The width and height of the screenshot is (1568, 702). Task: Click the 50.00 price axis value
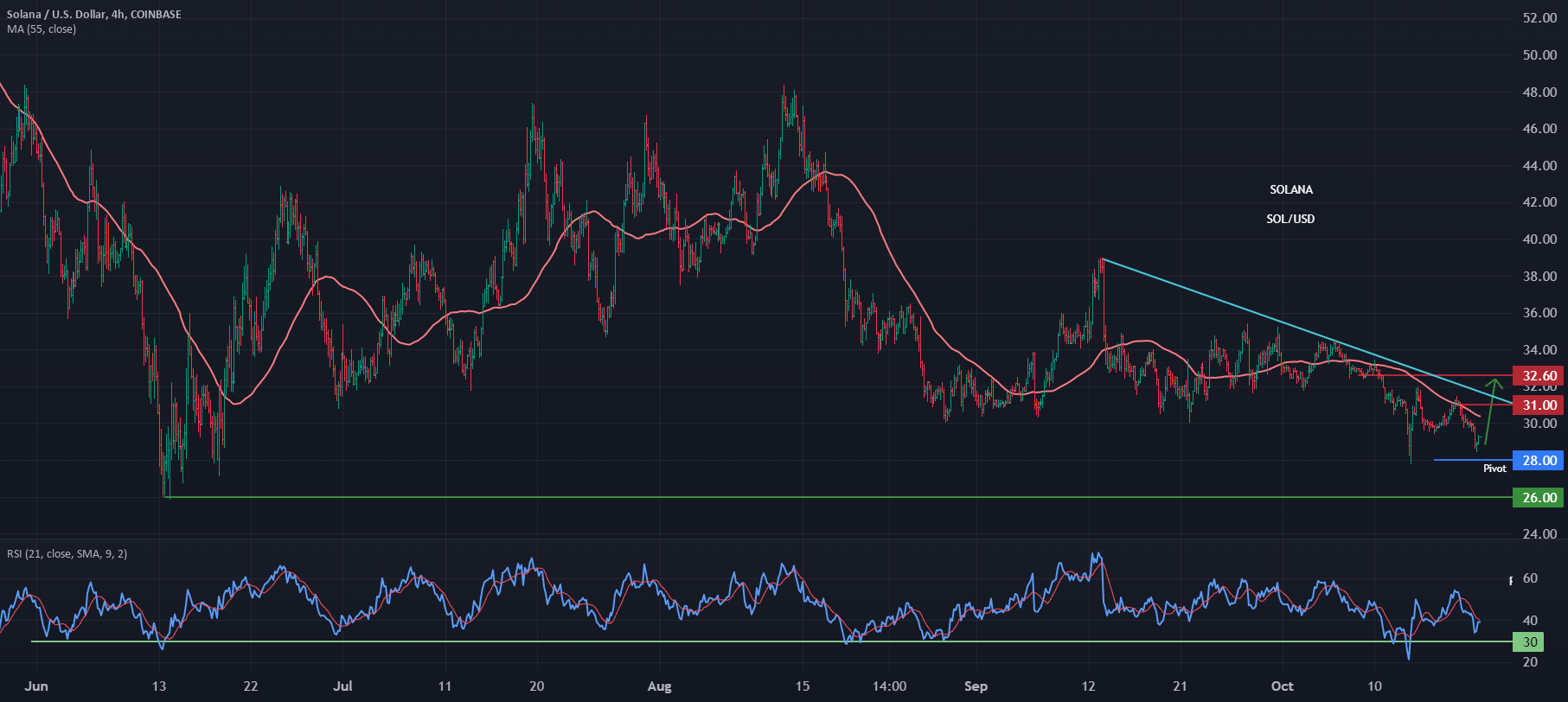coord(1539,55)
